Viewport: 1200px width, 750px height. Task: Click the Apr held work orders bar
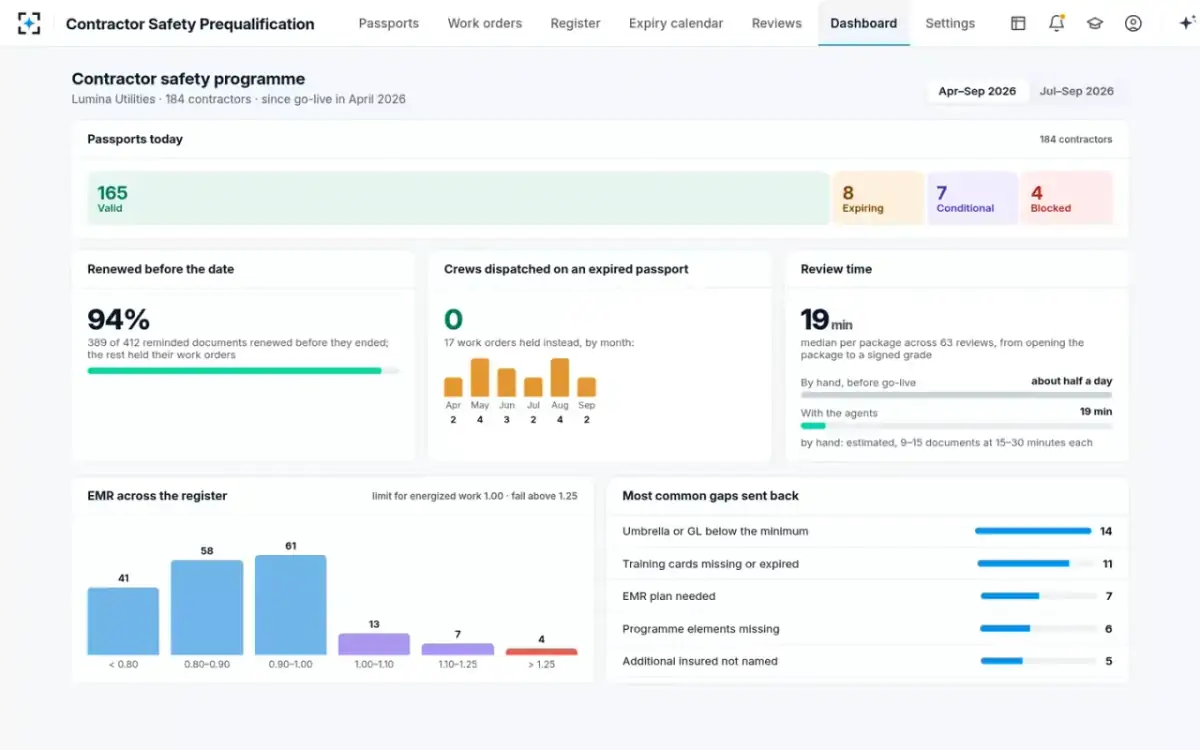[x=453, y=387]
